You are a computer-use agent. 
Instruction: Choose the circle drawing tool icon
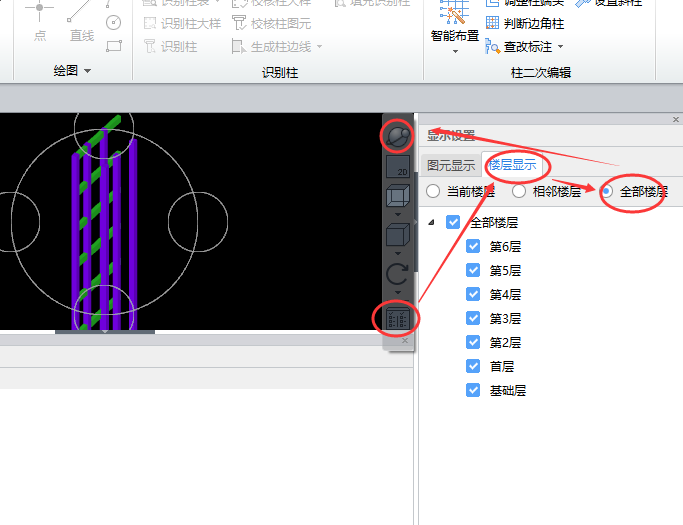click(x=113, y=22)
